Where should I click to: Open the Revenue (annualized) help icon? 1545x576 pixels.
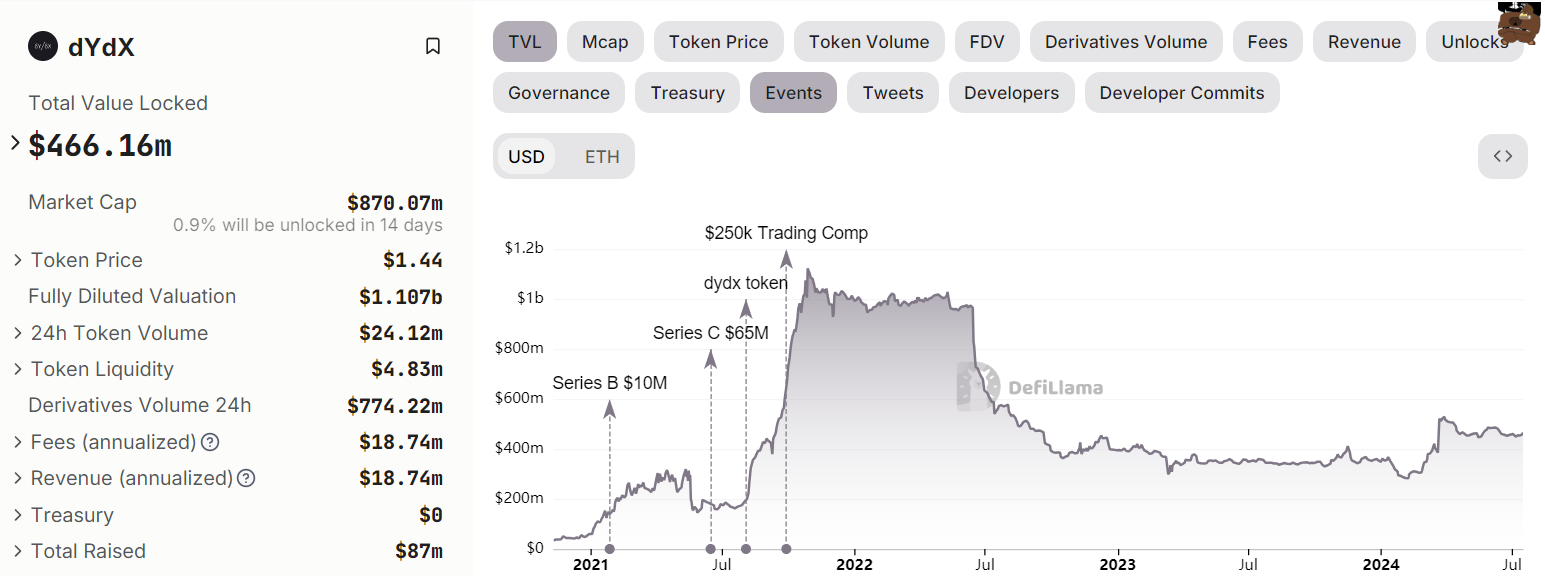(246, 478)
